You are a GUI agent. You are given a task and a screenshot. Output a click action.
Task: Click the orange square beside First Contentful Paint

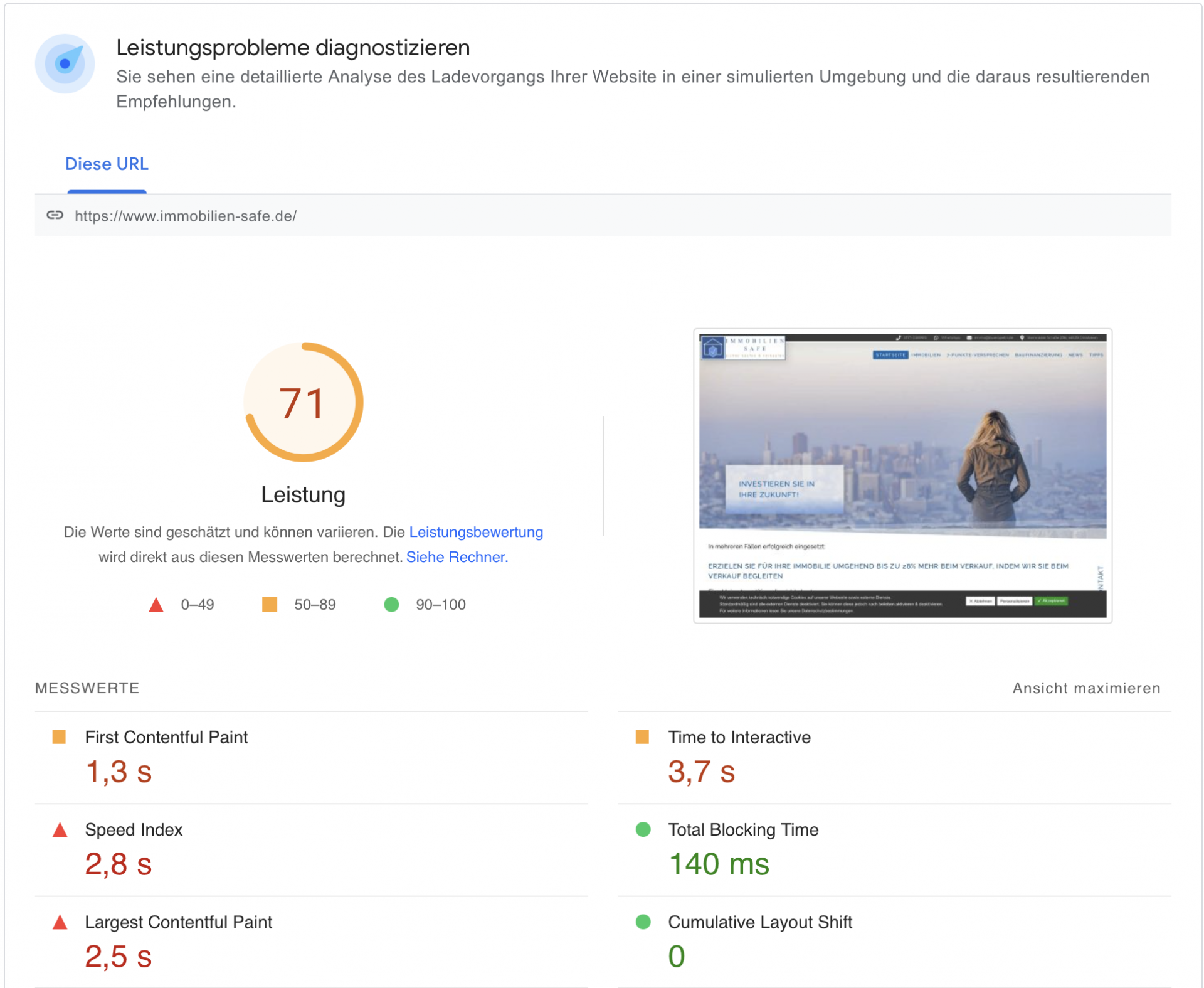(x=59, y=736)
